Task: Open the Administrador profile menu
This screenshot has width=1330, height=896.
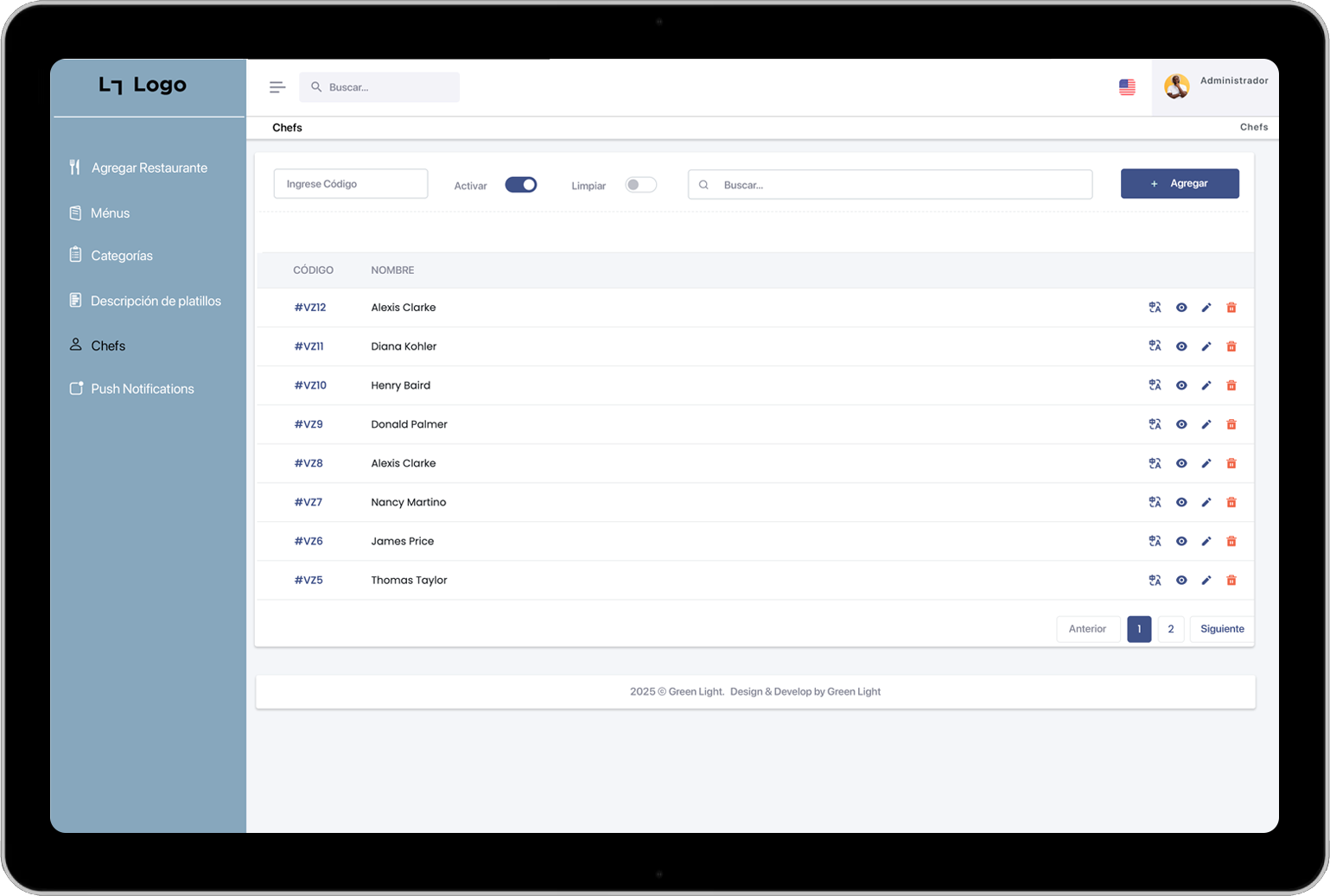Action: [1215, 86]
